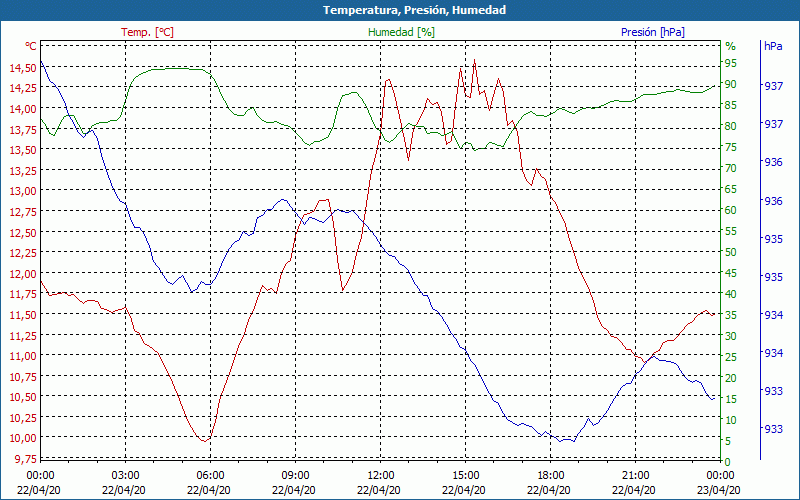The image size is (800, 500).
Task: Click the '21:00' time axis label
Action: point(635,476)
